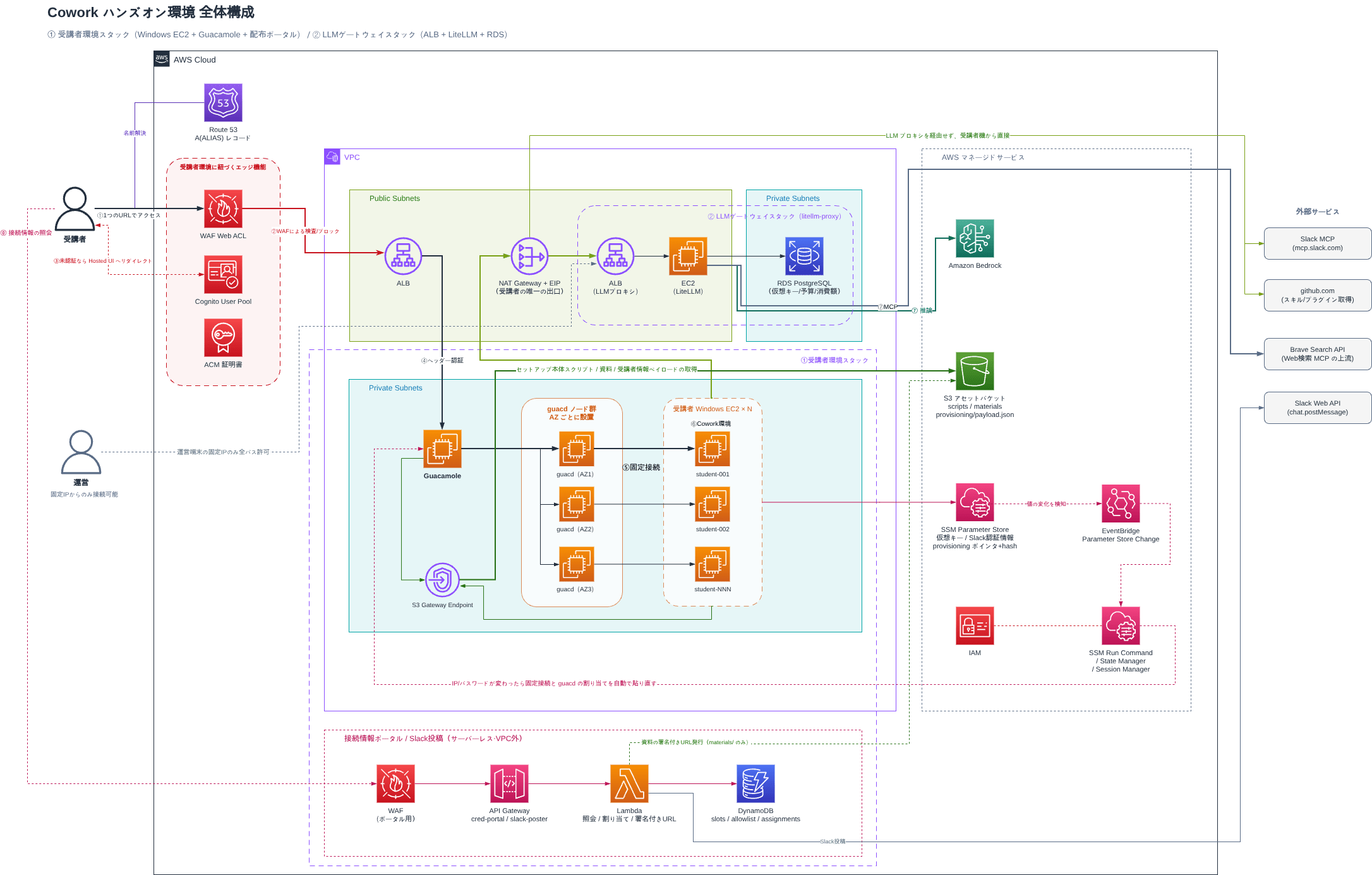The height and width of the screenshot is (875, 1372).
Task: Select the "⓪ 接続情報の照会" label
Action: [x=27, y=233]
